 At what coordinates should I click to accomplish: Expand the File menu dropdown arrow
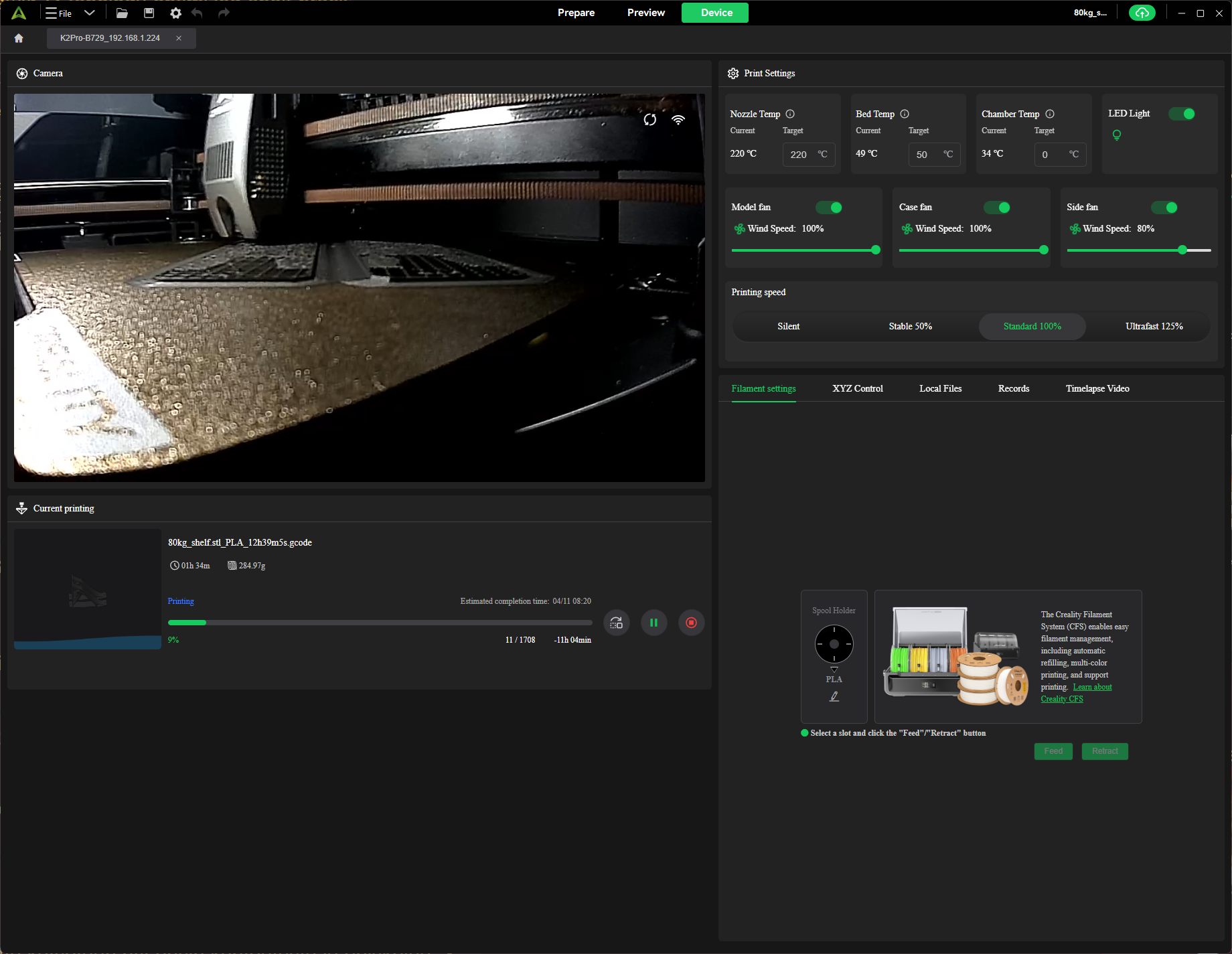90,13
